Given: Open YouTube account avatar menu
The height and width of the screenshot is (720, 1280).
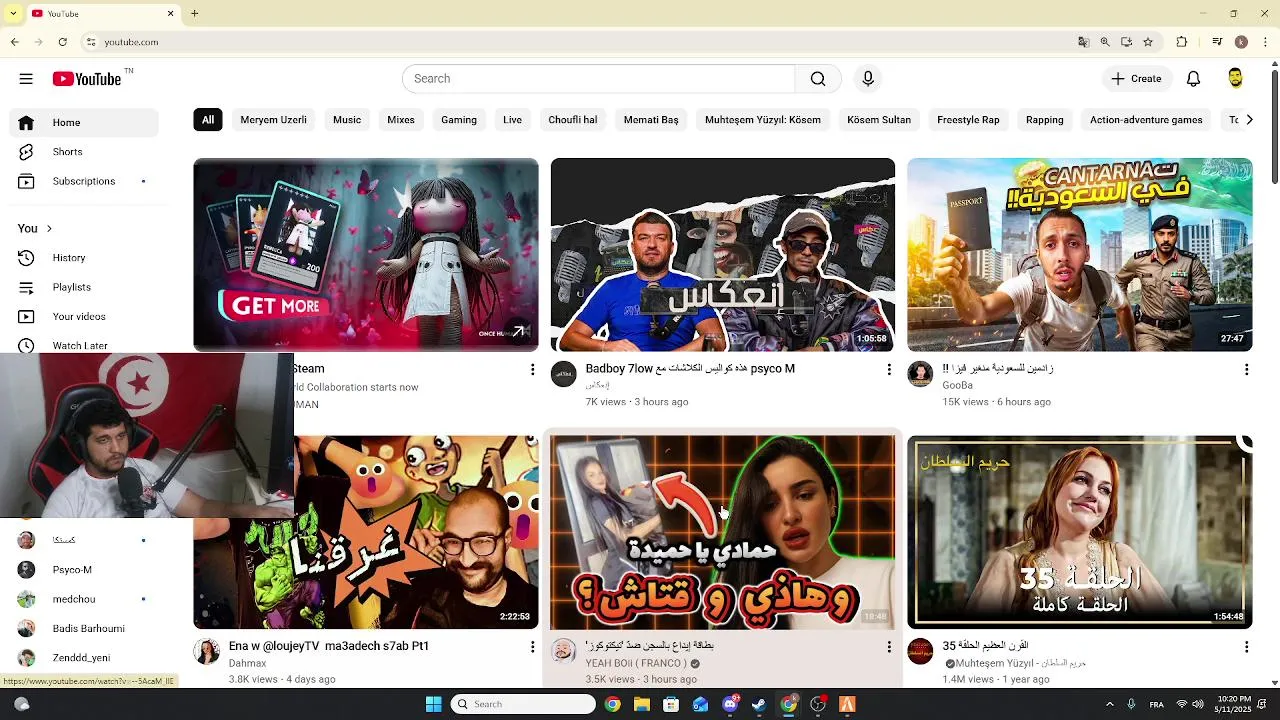Looking at the screenshot, I should (x=1235, y=79).
